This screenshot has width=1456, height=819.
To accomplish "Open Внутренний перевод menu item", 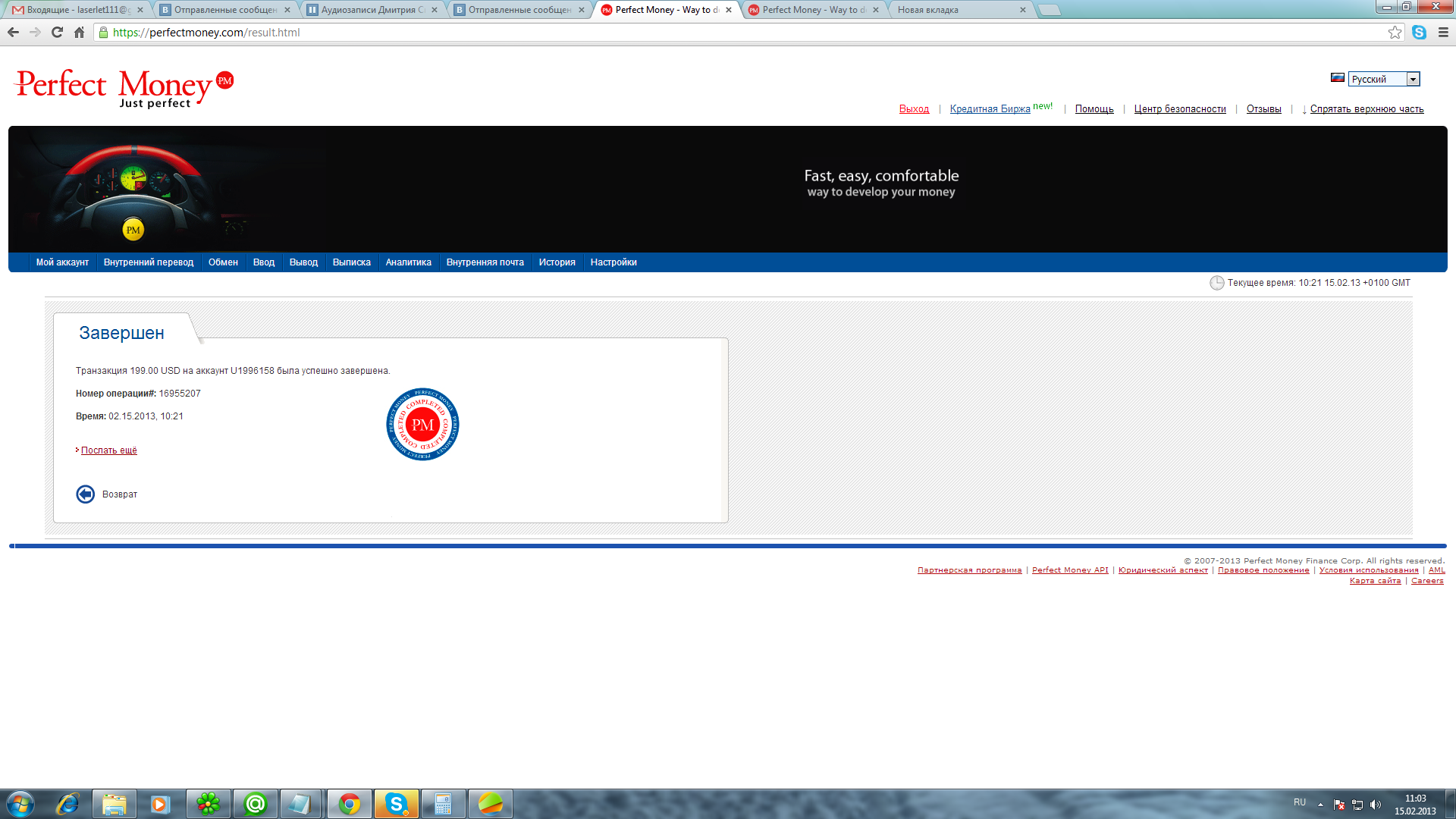I will click(x=149, y=262).
